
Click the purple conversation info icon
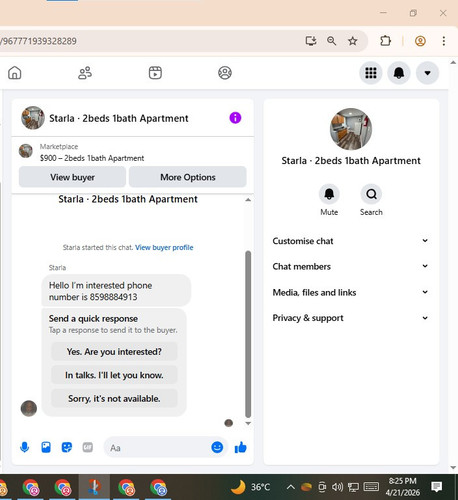tap(235, 118)
